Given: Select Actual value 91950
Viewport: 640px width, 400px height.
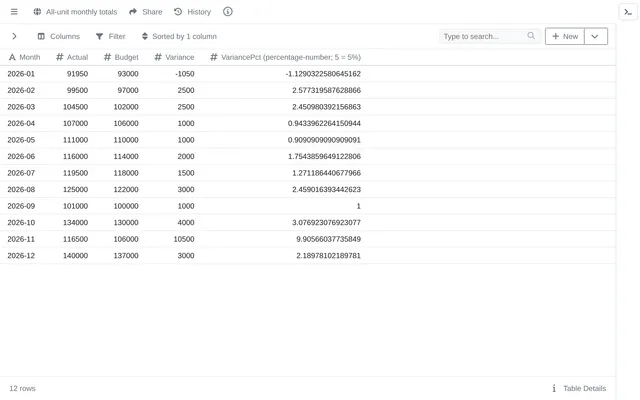Looking at the screenshot, I should click(78, 74).
